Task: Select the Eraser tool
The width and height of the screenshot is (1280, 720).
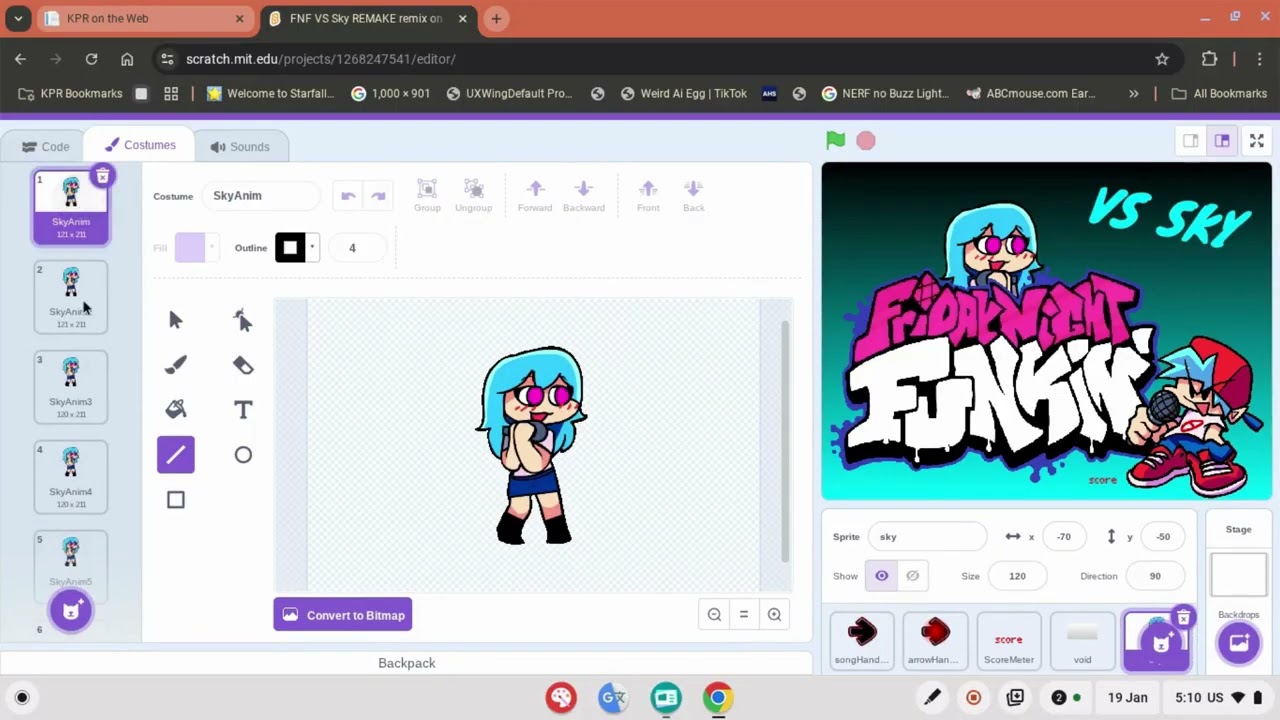Action: tap(243, 365)
